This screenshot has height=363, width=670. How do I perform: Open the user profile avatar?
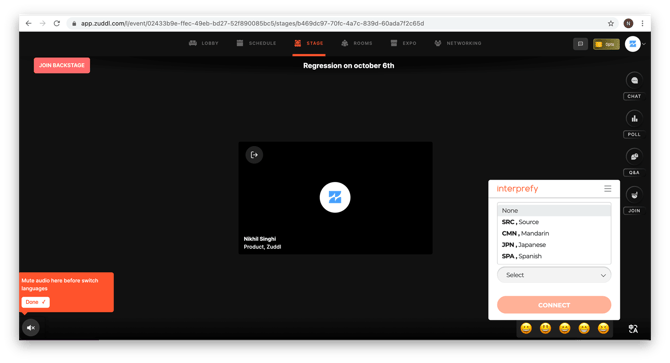coord(633,44)
